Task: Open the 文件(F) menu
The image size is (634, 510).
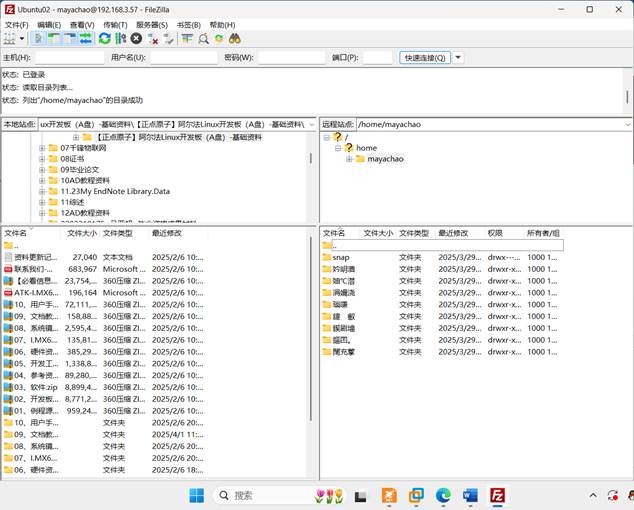Action: pyautogui.click(x=17, y=25)
